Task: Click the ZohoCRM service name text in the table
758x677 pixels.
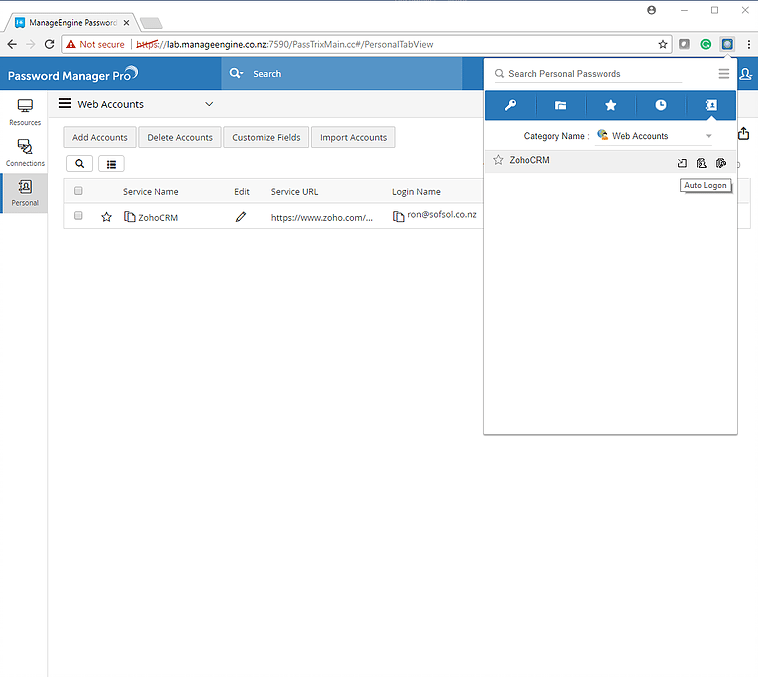Action: coord(158,218)
